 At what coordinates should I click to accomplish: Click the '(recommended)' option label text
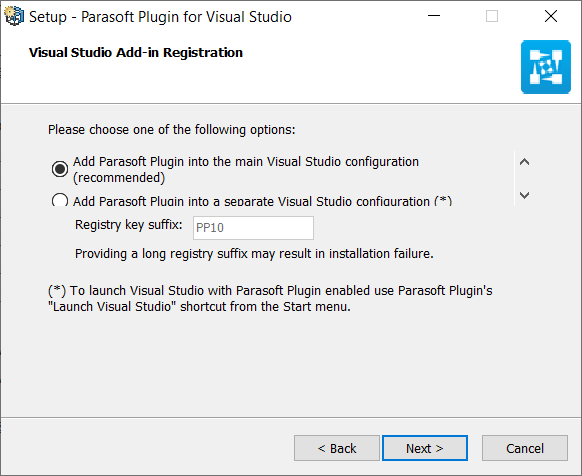[x=119, y=178]
